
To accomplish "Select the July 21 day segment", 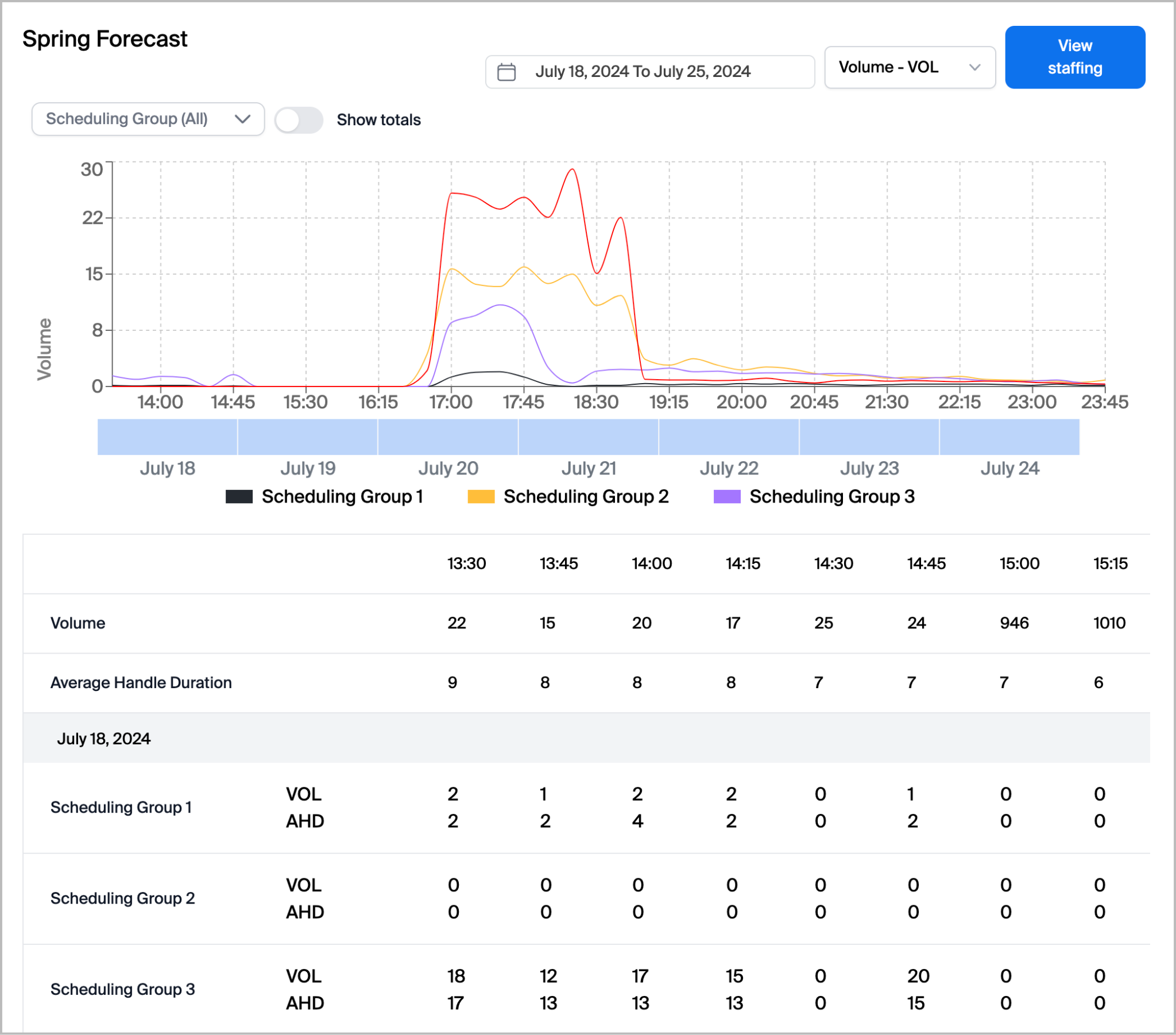I will click(588, 437).
